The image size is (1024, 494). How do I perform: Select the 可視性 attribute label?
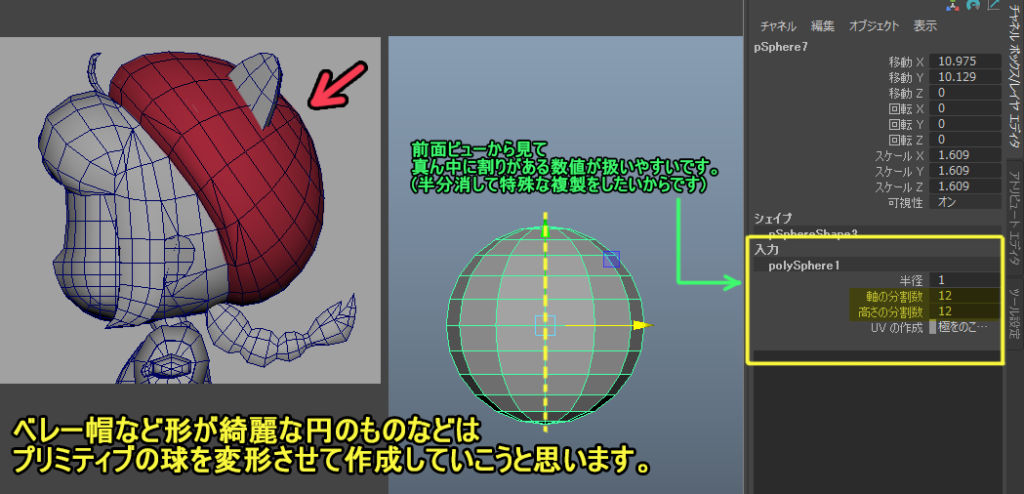(905, 203)
